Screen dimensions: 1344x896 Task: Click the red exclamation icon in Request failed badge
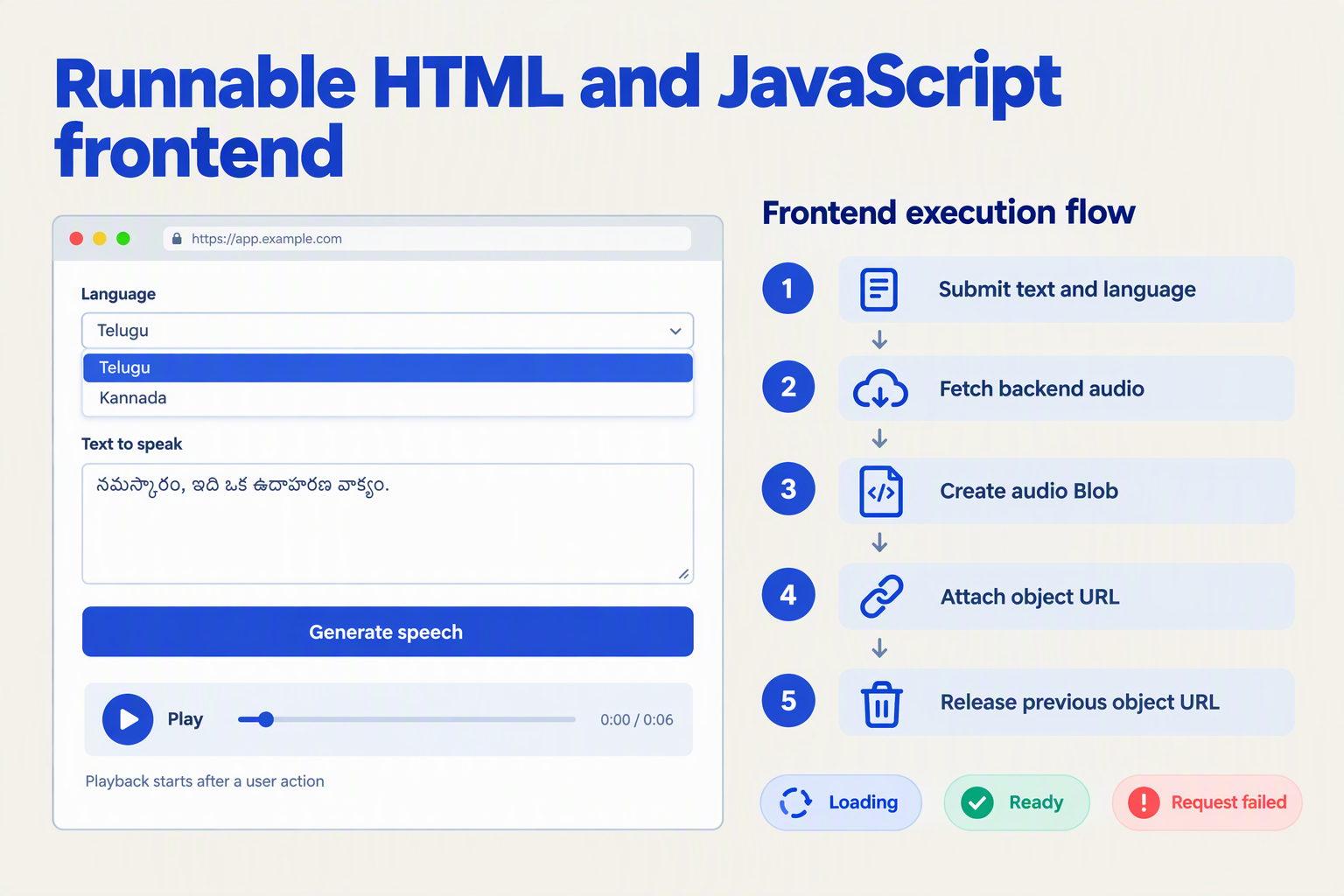(1143, 802)
